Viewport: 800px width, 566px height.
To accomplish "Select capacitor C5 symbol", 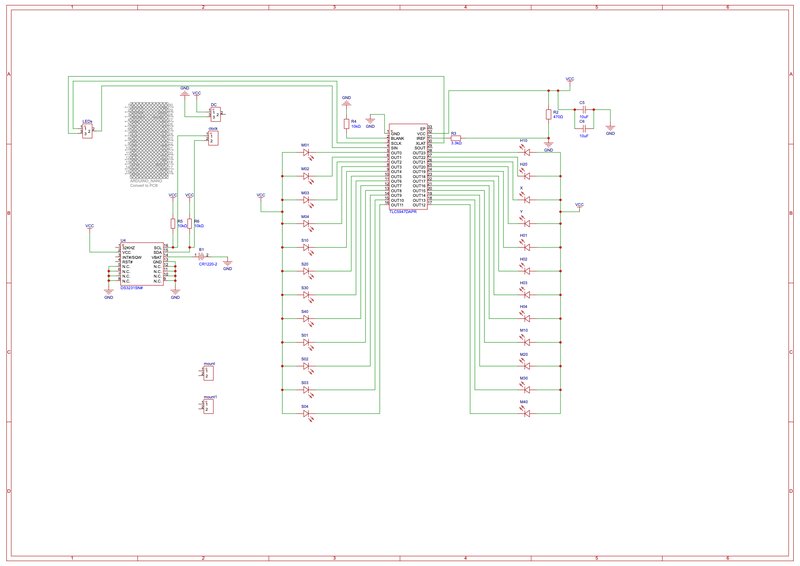I will pyautogui.click(x=585, y=109).
